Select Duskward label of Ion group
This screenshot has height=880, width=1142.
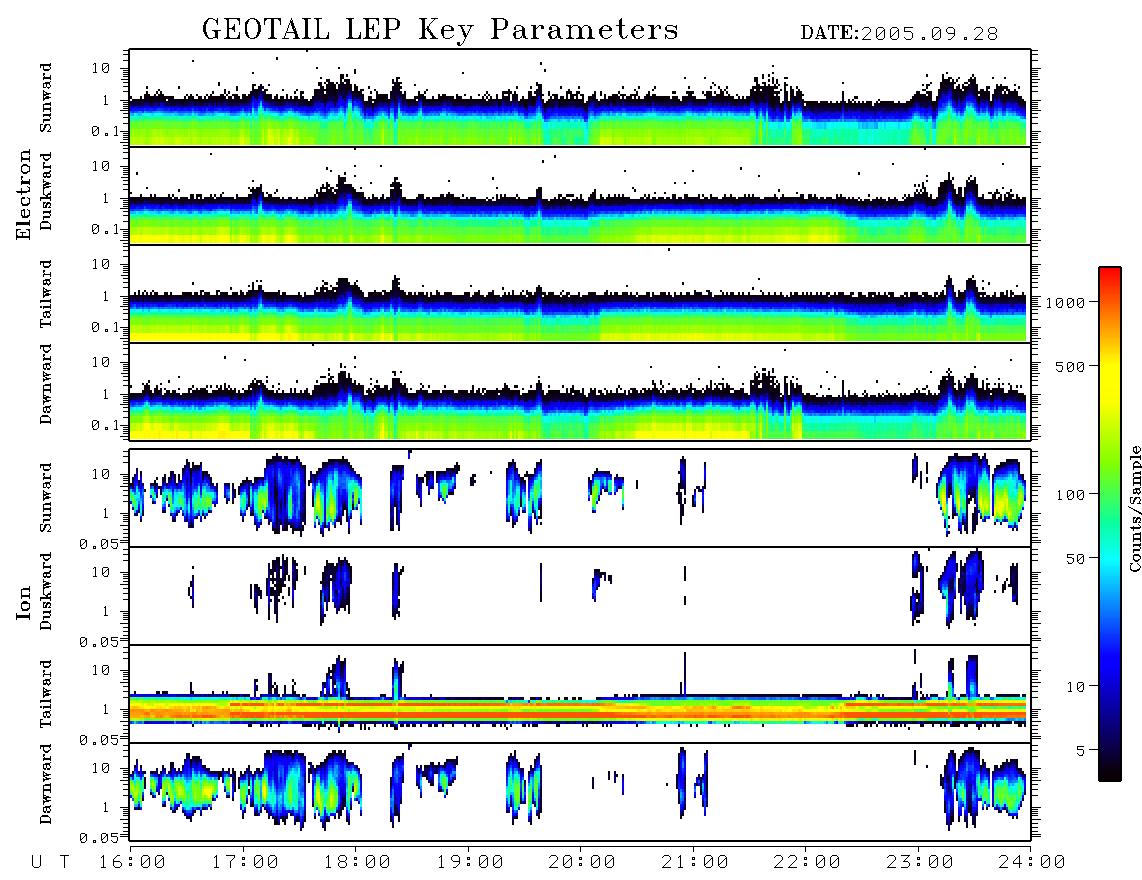(x=46, y=591)
